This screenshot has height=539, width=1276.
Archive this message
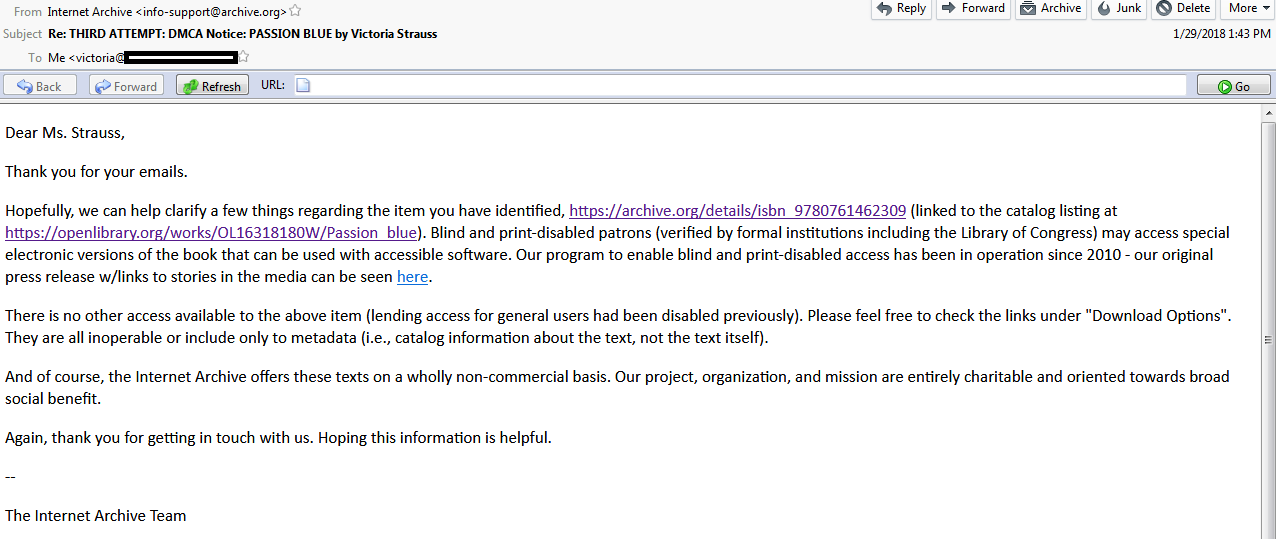point(1051,8)
